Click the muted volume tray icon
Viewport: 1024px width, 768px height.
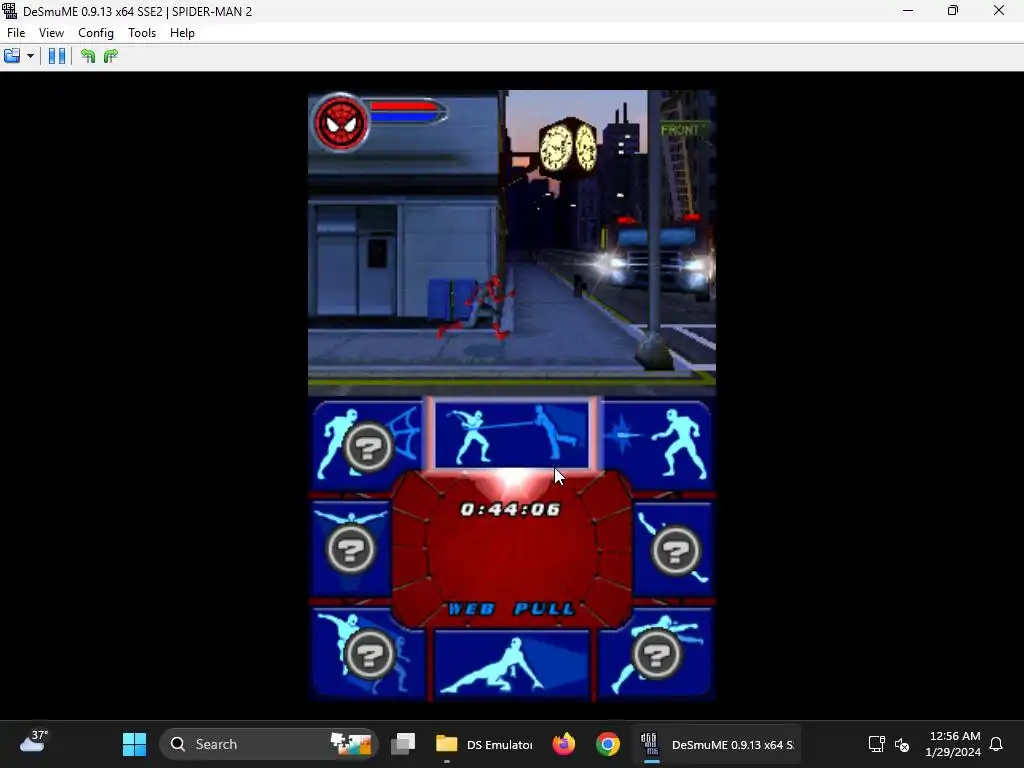pyautogui.click(x=902, y=744)
